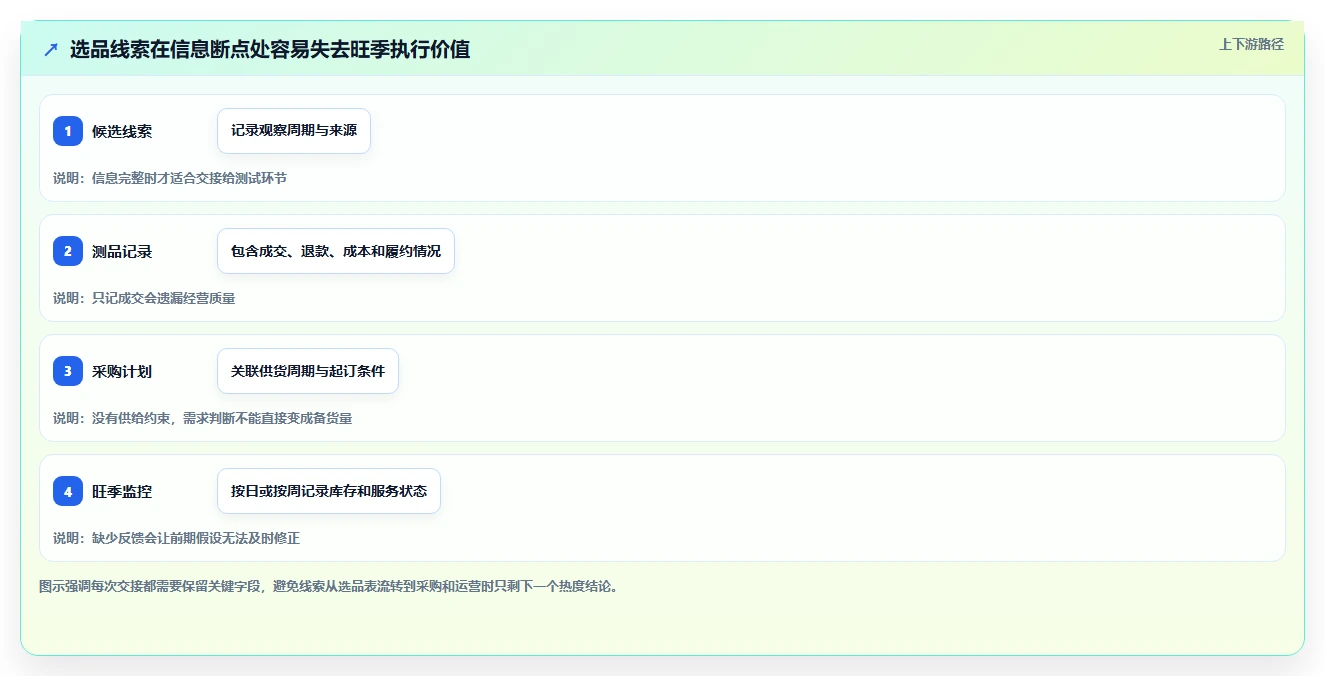Click the 候选线索 step label
The height and width of the screenshot is (676, 1325).
coord(122,131)
